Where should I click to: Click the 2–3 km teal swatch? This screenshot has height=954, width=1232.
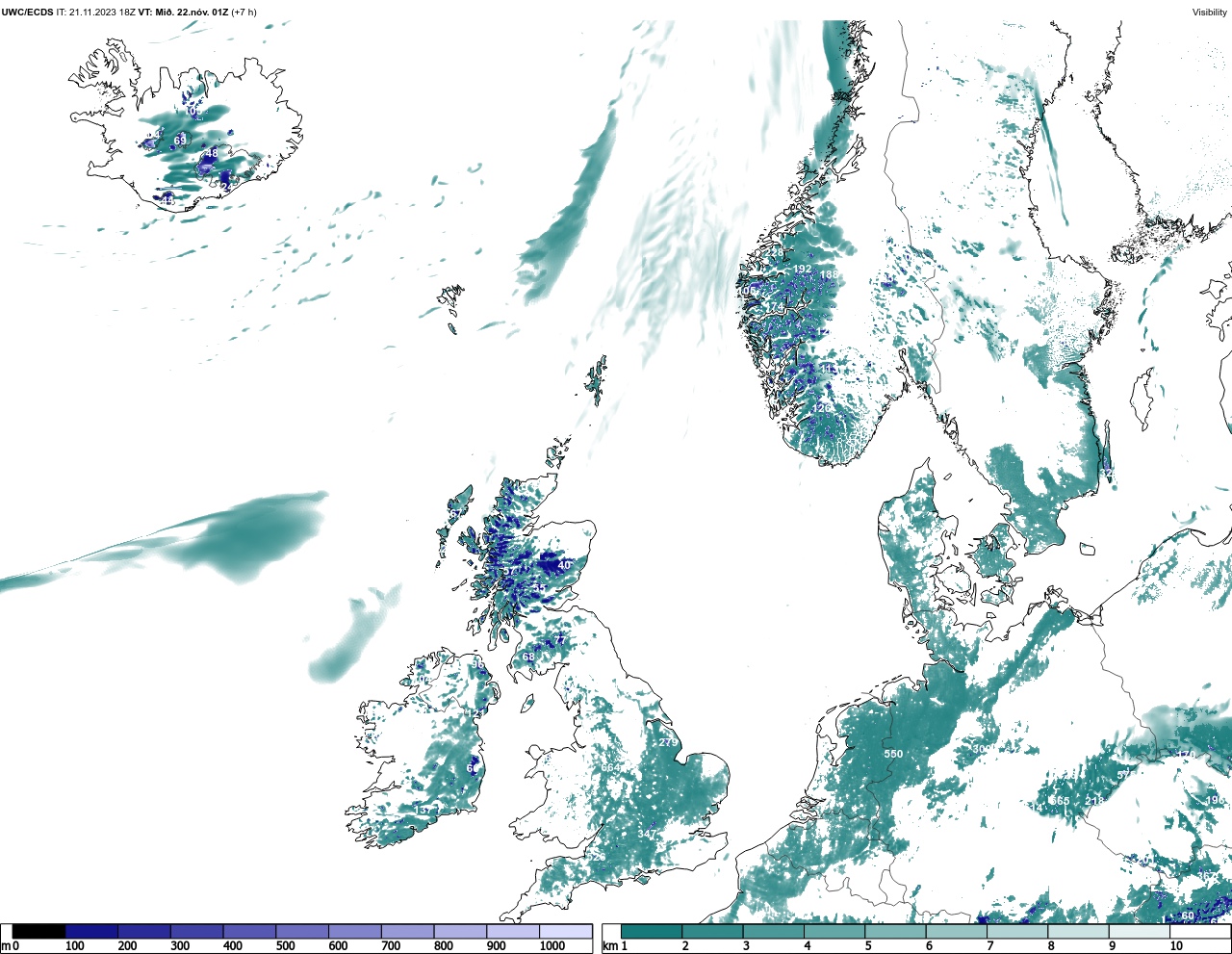pos(712,931)
